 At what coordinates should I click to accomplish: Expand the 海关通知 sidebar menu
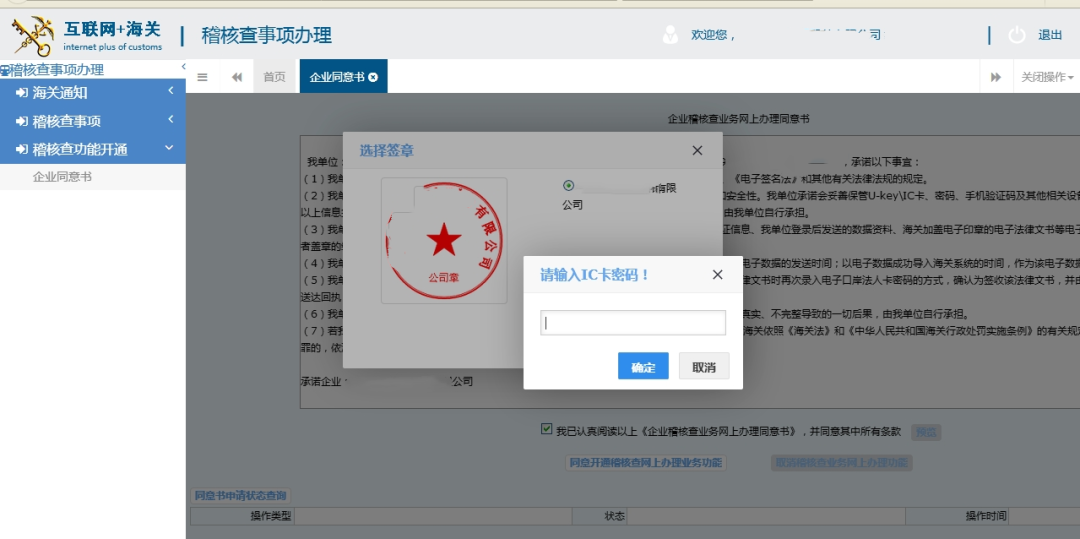point(93,93)
